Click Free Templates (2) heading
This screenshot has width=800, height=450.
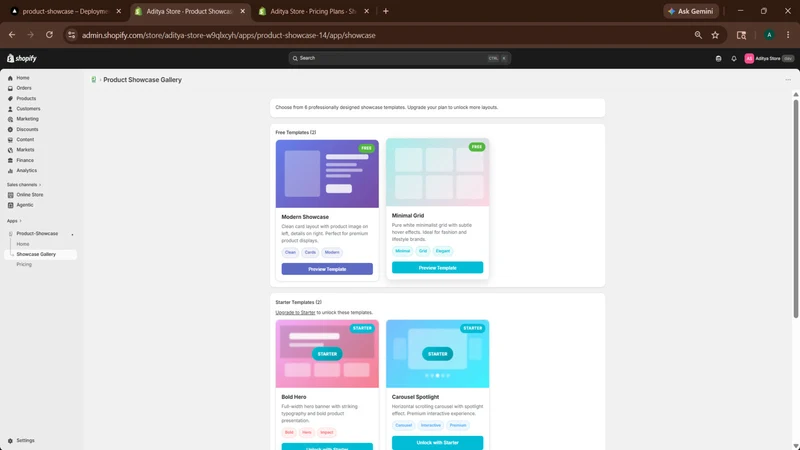[x=295, y=132]
